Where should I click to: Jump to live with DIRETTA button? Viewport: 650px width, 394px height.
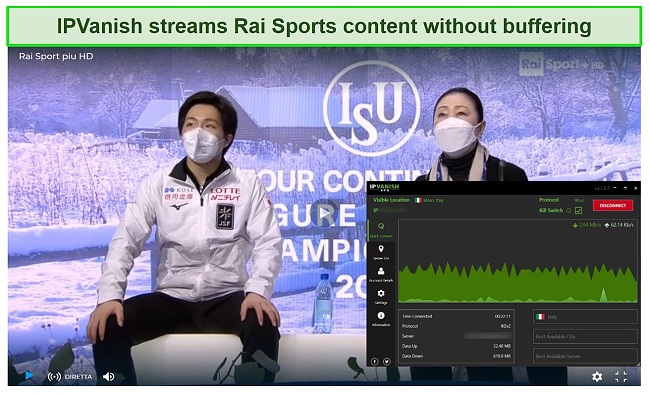(70, 377)
